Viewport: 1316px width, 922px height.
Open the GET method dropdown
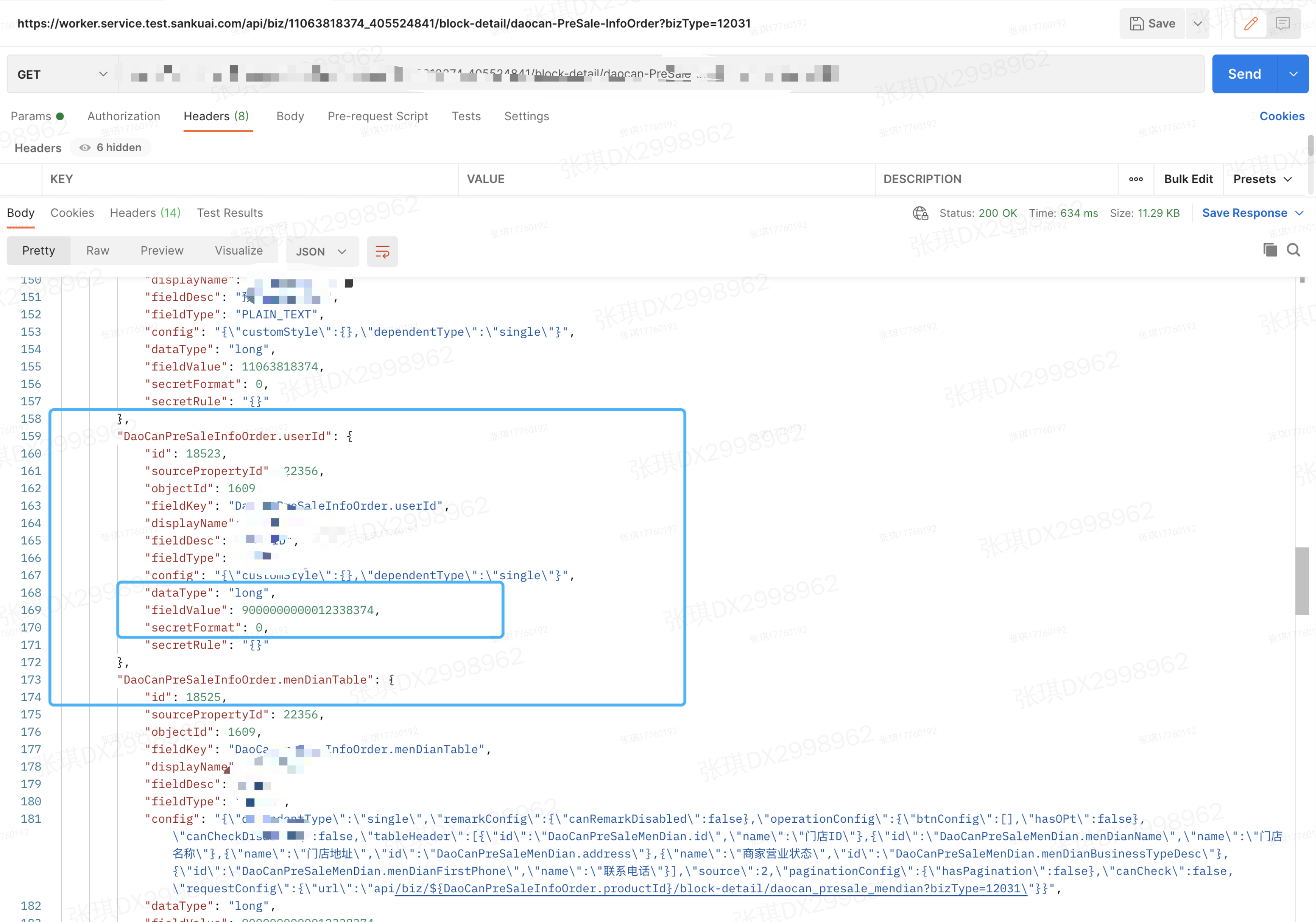[x=62, y=75]
